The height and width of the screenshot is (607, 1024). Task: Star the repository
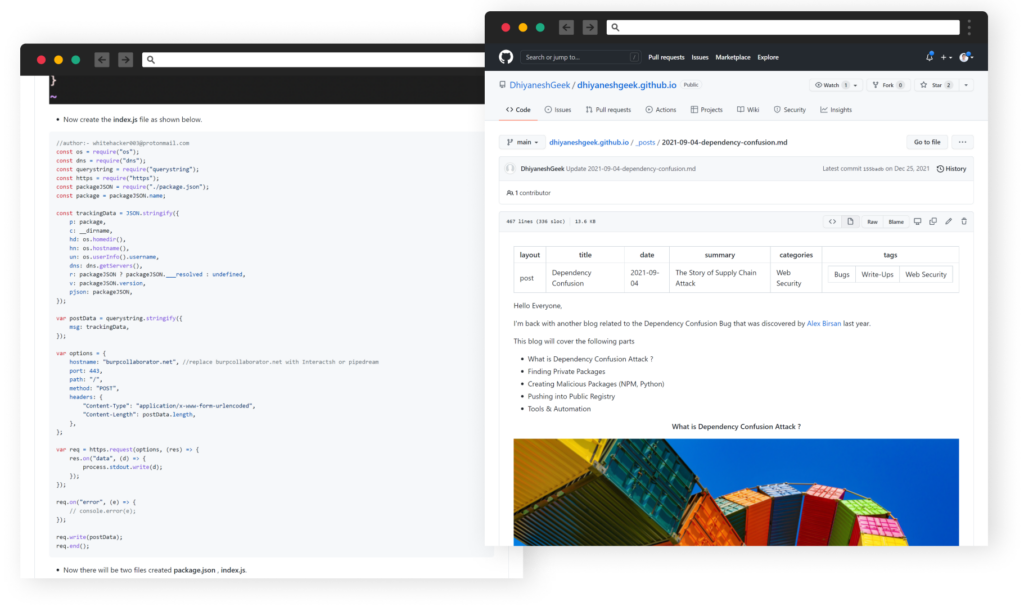point(936,85)
